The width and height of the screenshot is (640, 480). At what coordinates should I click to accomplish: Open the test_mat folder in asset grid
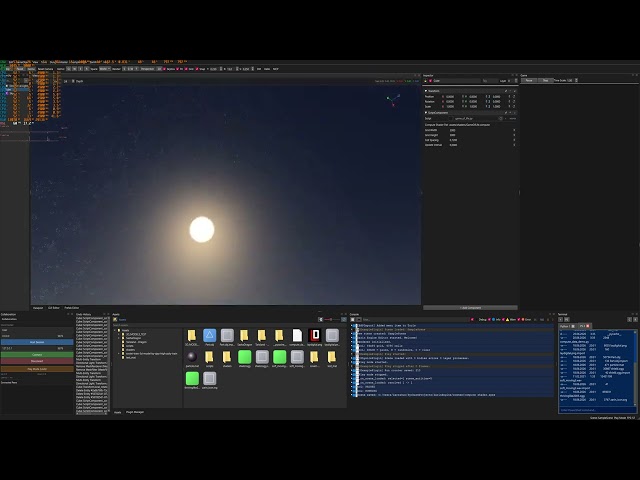(332, 357)
